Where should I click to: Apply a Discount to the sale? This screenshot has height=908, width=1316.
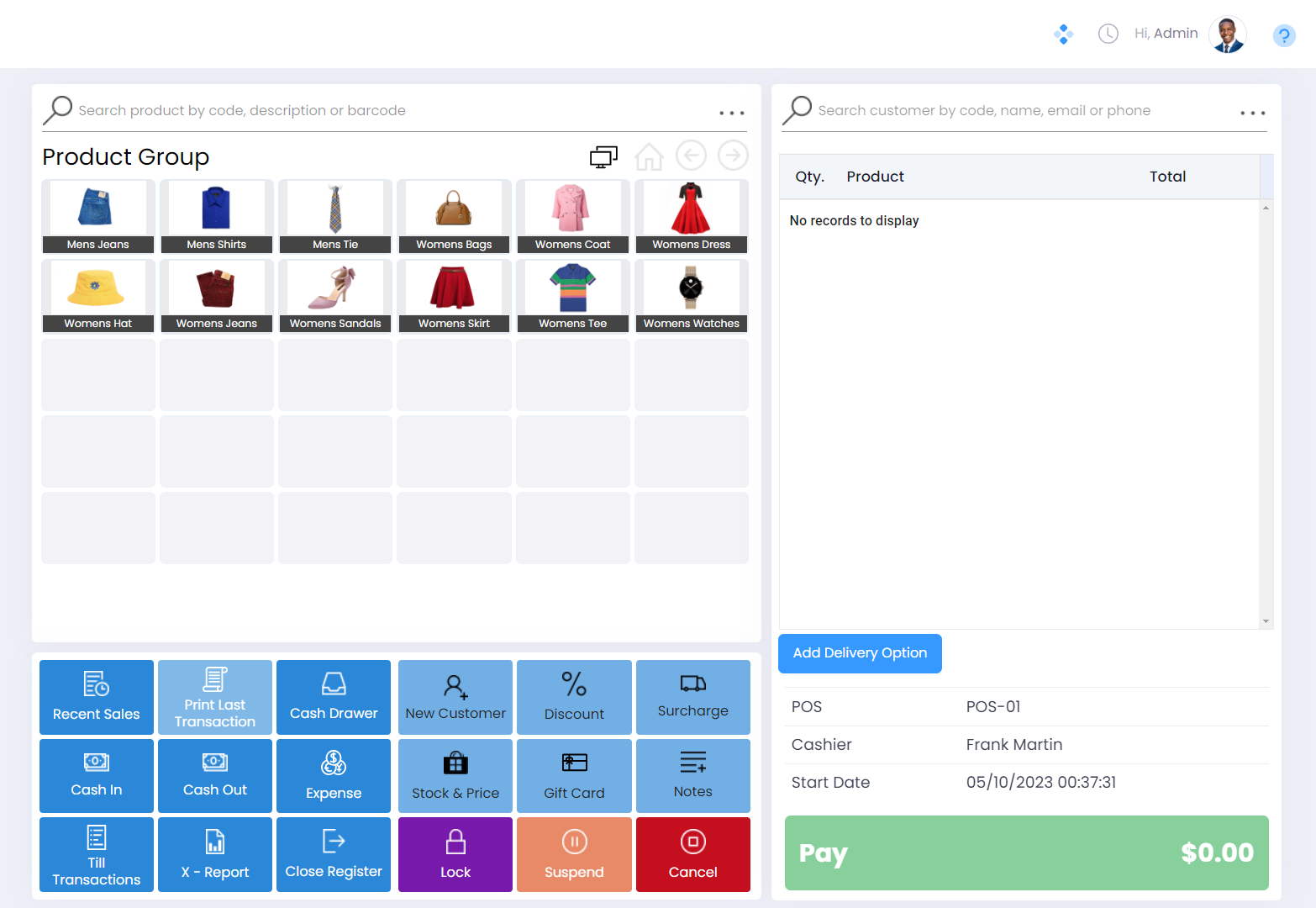[574, 697]
